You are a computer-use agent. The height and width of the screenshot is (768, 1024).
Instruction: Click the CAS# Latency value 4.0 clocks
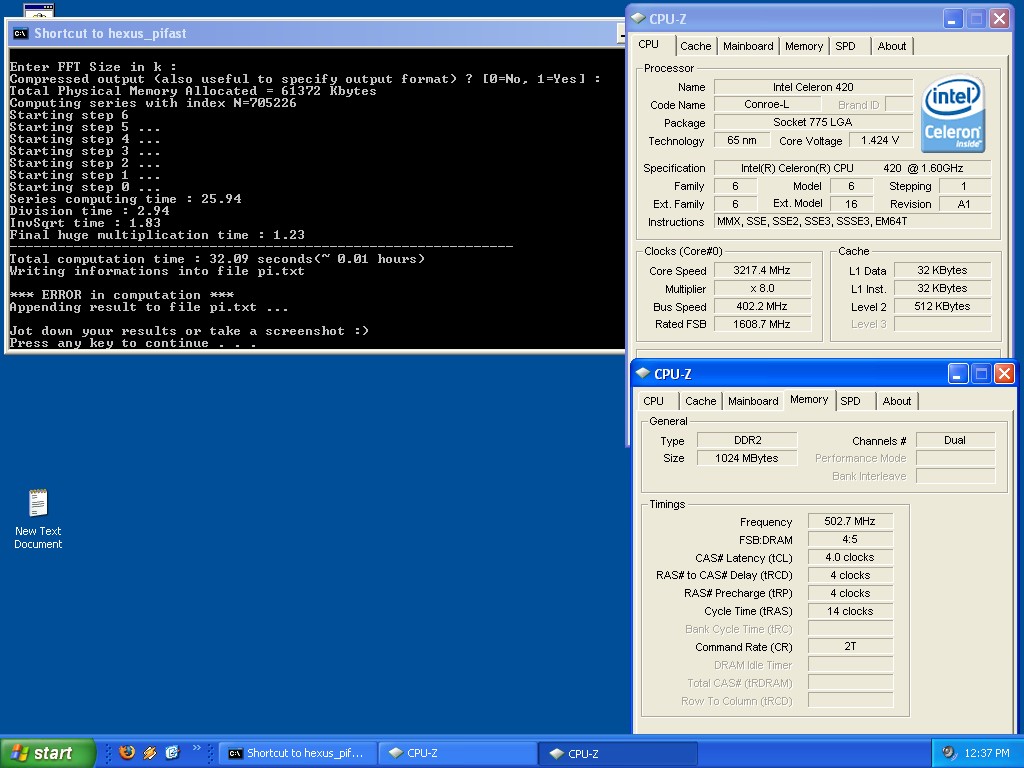point(850,557)
